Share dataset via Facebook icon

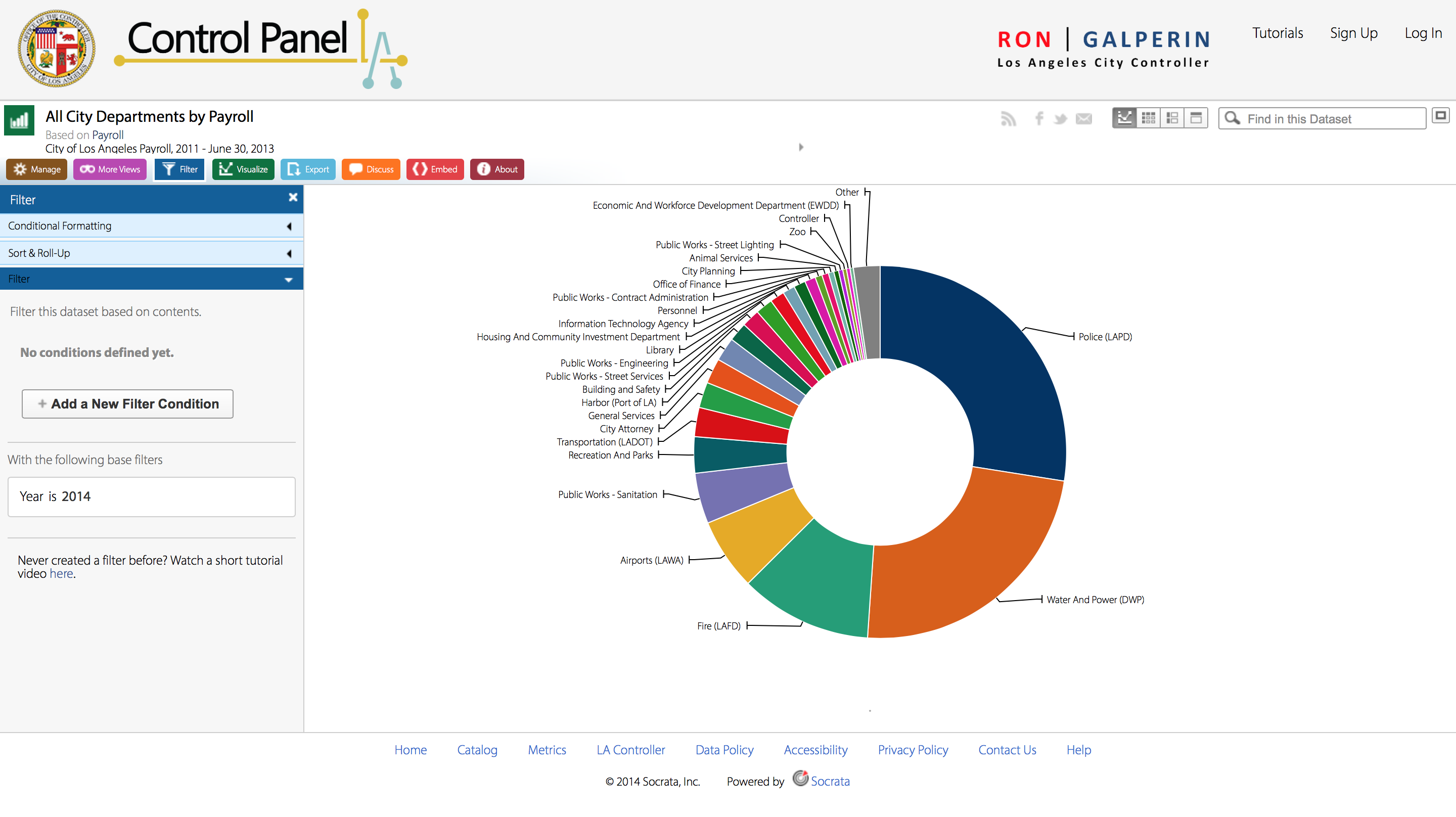[1039, 118]
